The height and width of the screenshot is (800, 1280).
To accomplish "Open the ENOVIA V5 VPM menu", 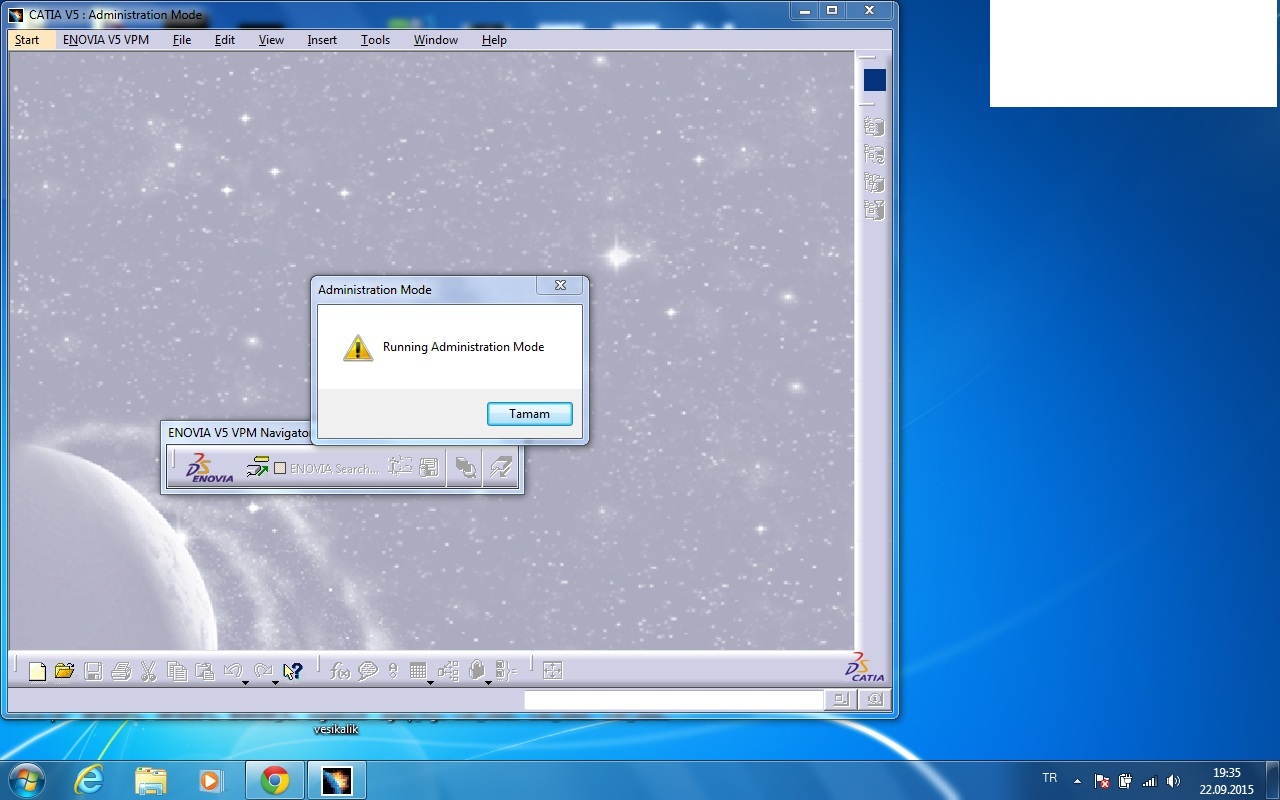I will 107,40.
